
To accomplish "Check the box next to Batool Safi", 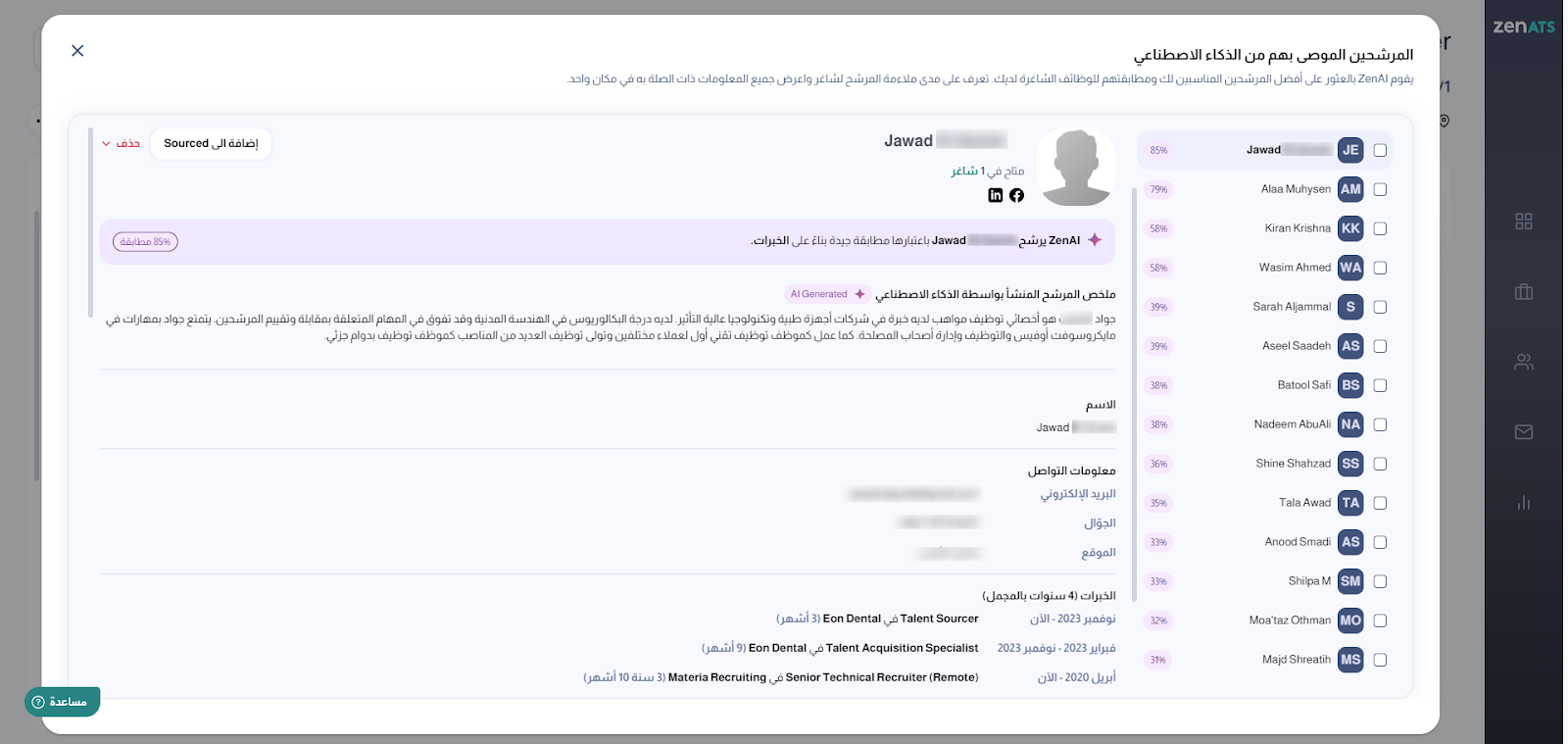I will click(1380, 385).
